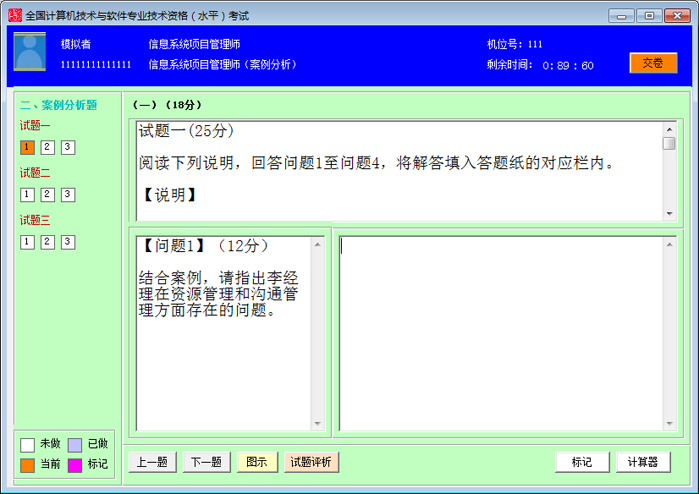
Task: Select question 2 under 试题一
Action: tap(47, 148)
